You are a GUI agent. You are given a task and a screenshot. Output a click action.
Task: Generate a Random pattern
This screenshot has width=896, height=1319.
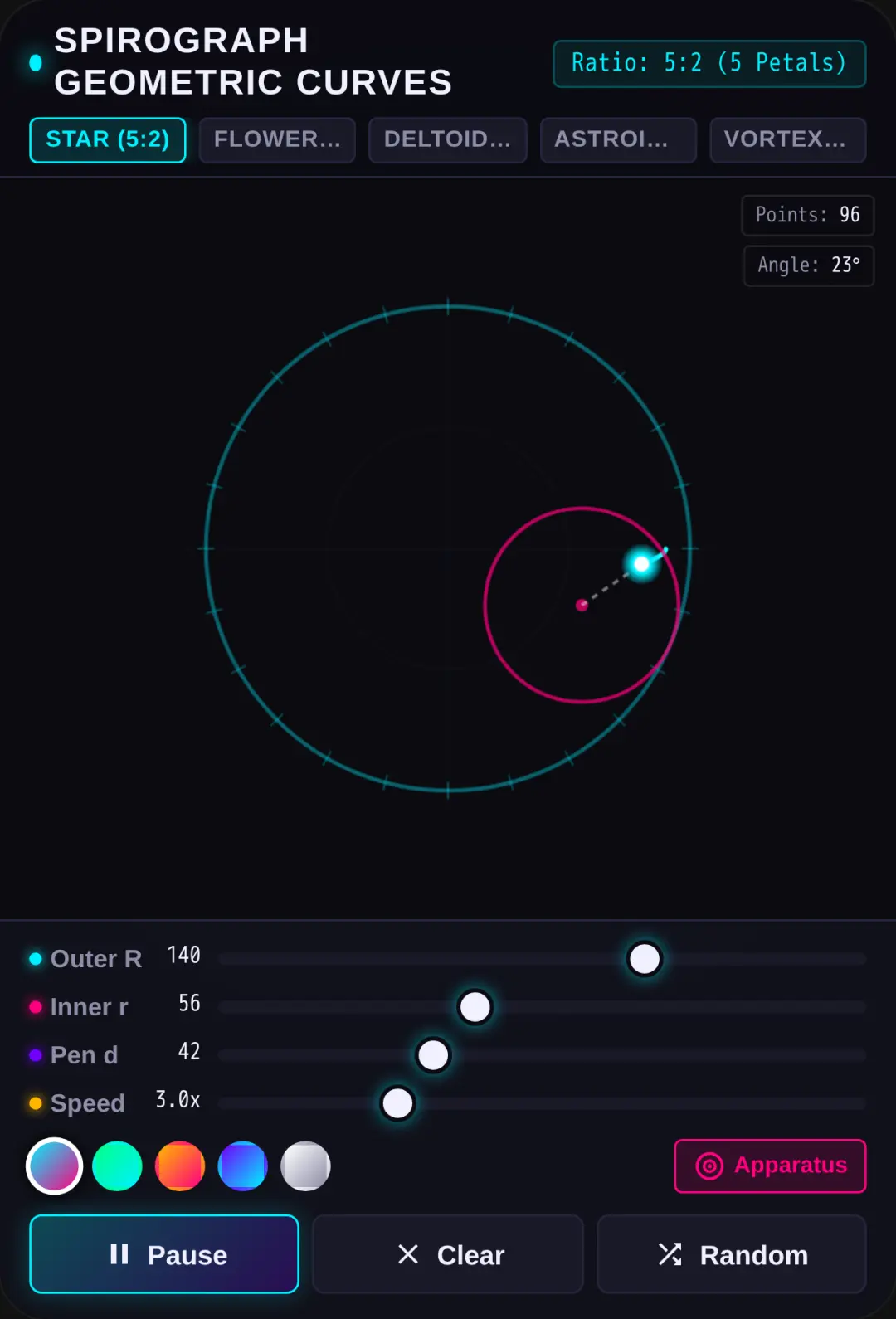[732, 1253]
